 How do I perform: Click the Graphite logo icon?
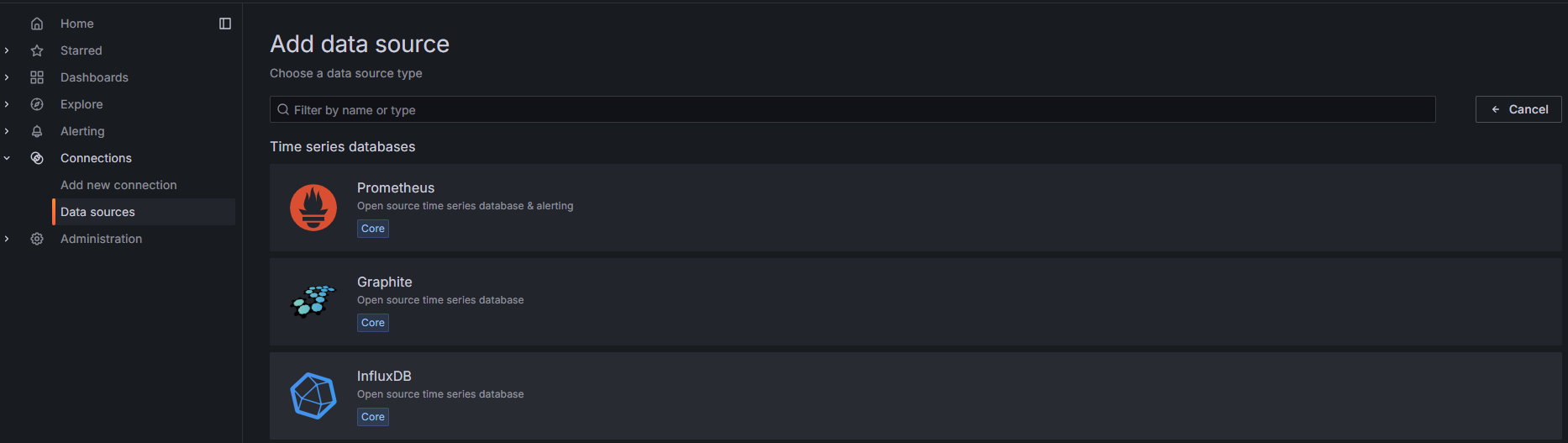313,301
